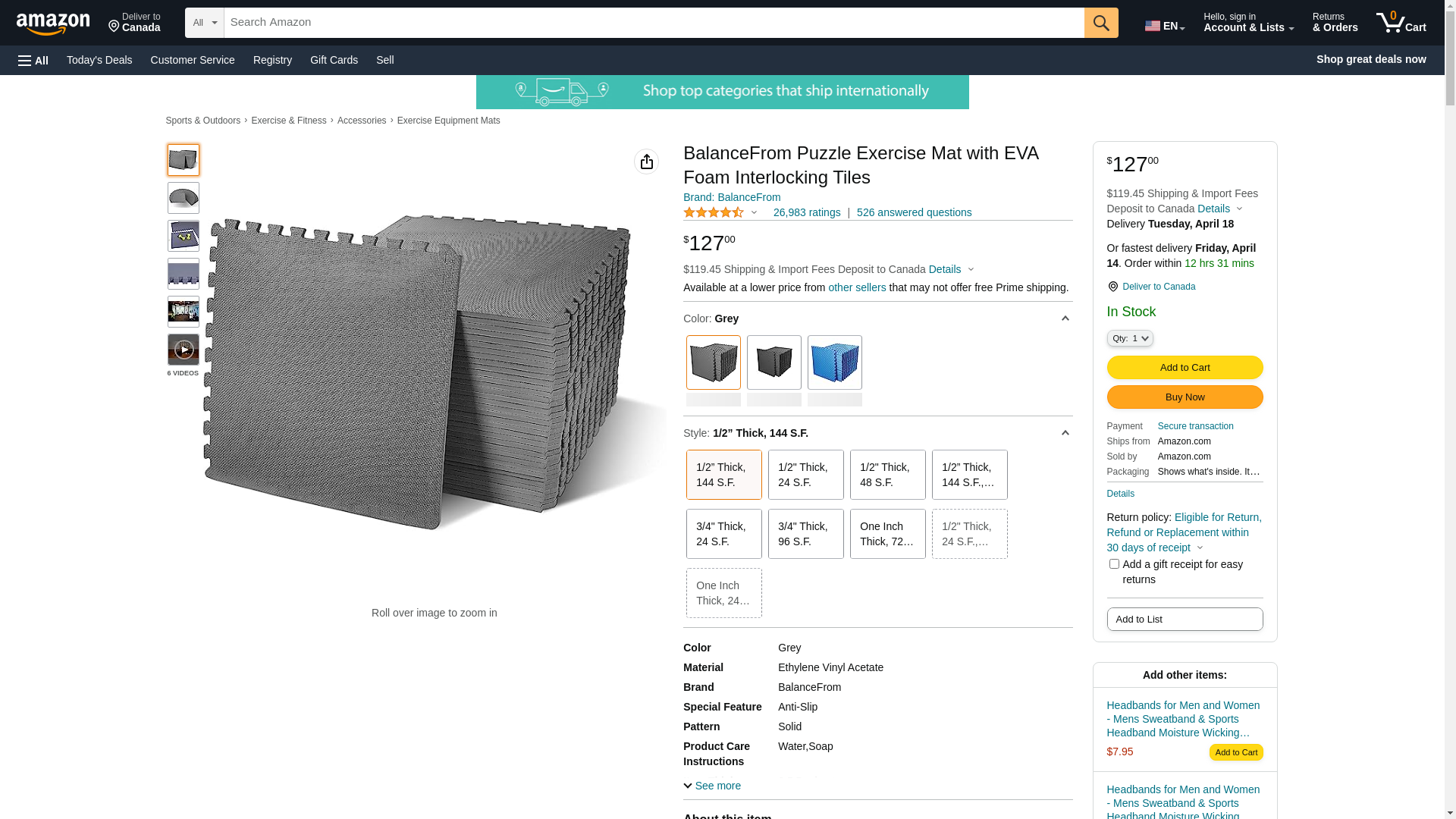Screen dimensions: 1456x819
Task: Check the gift receipt checkbox
Action: click(x=1114, y=564)
